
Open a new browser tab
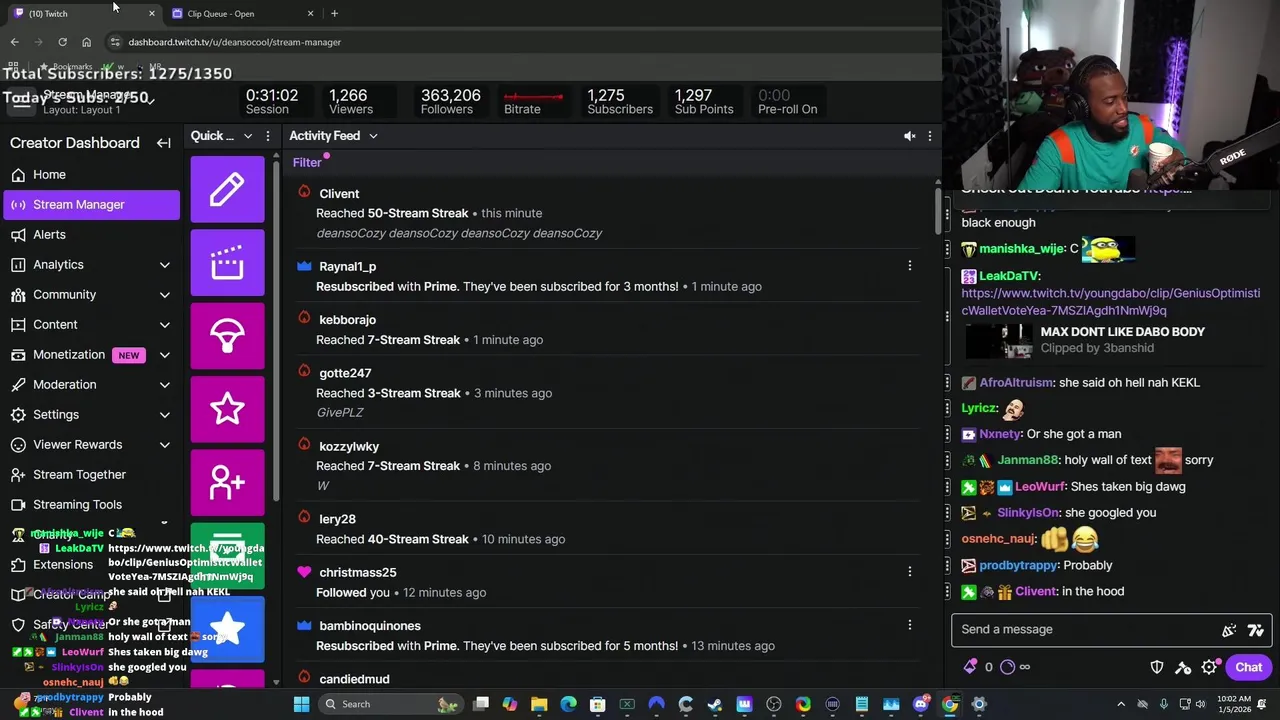pyautogui.click(x=334, y=14)
